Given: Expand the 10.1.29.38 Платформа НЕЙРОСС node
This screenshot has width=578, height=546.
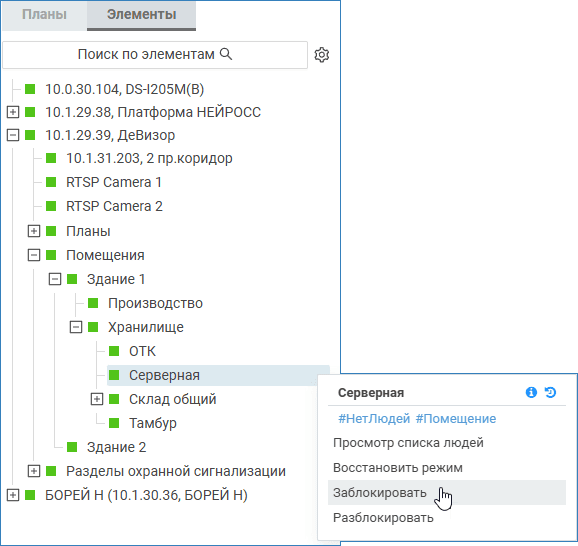Looking at the screenshot, I should tap(13, 112).
